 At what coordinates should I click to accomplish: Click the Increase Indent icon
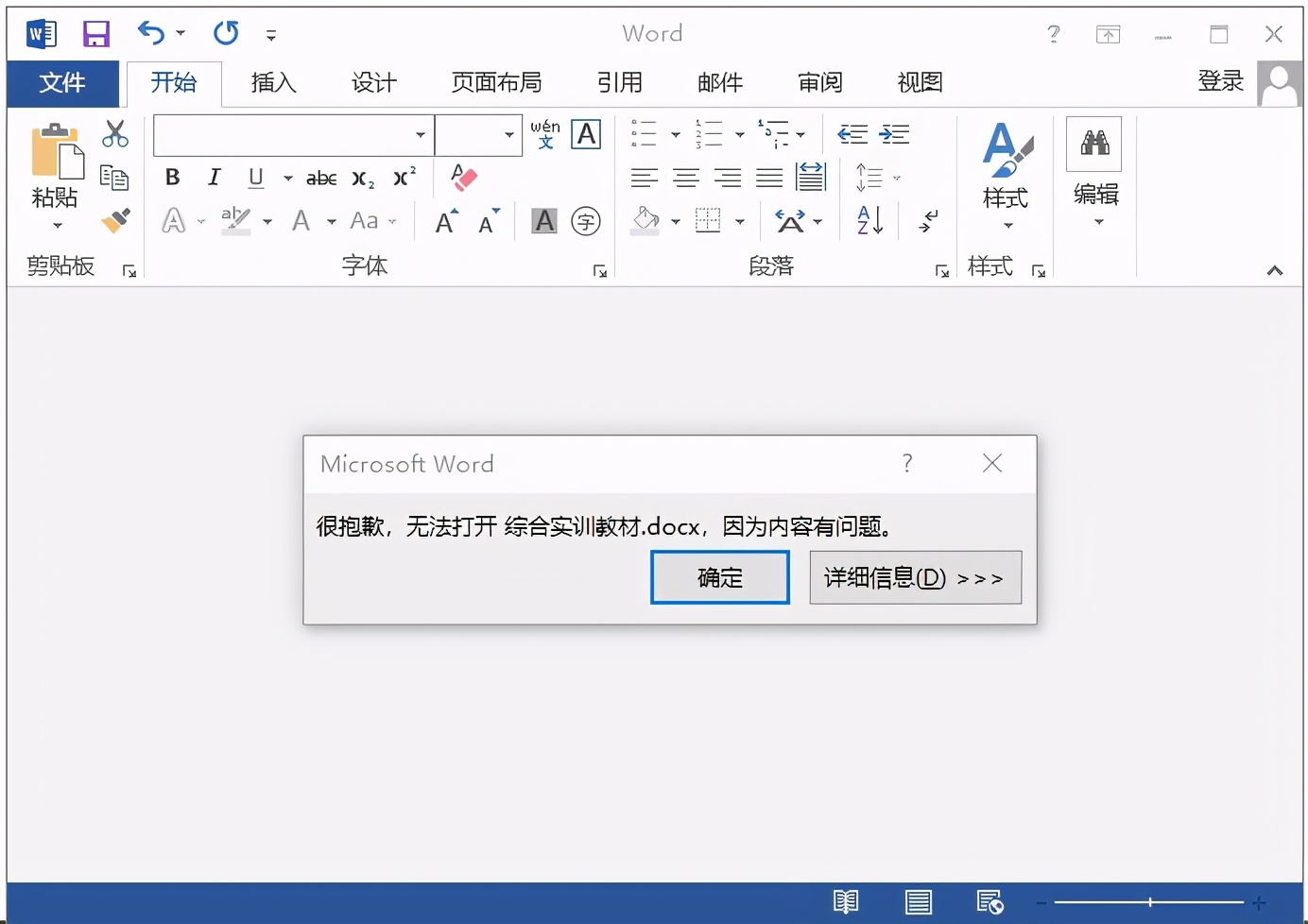tap(894, 134)
